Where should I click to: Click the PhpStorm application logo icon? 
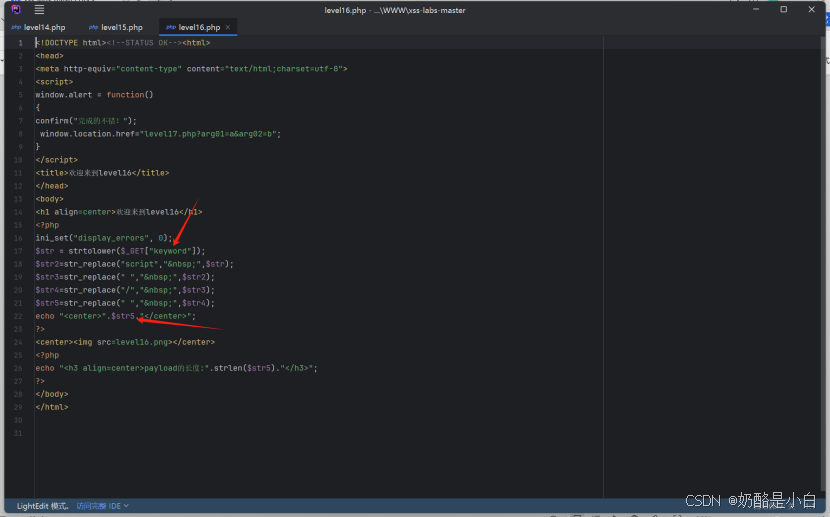[x=16, y=9]
